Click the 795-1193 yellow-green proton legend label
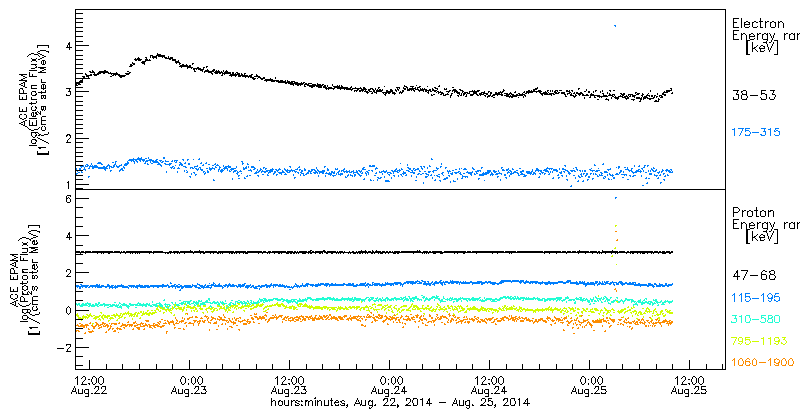 (x=759, y=341)
